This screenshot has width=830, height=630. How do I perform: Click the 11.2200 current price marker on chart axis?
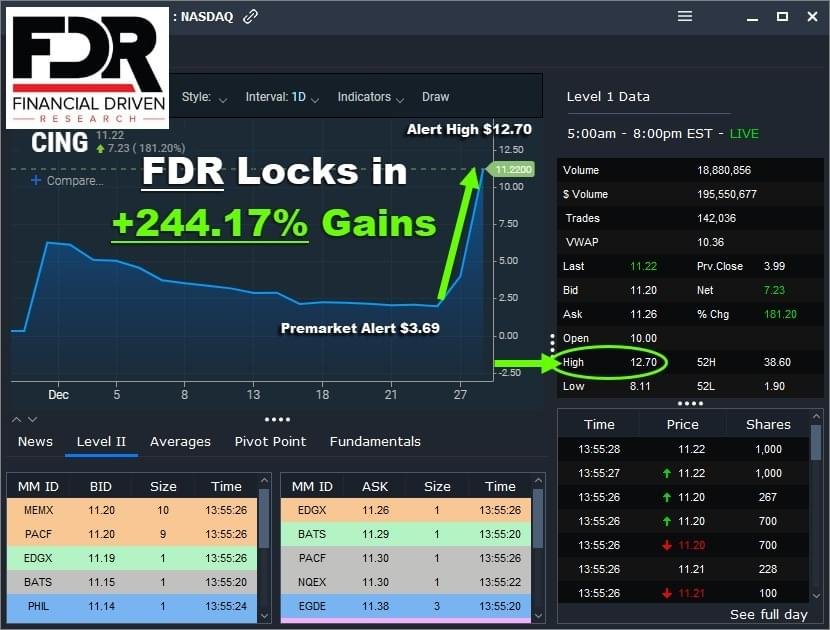click(511, 169)
